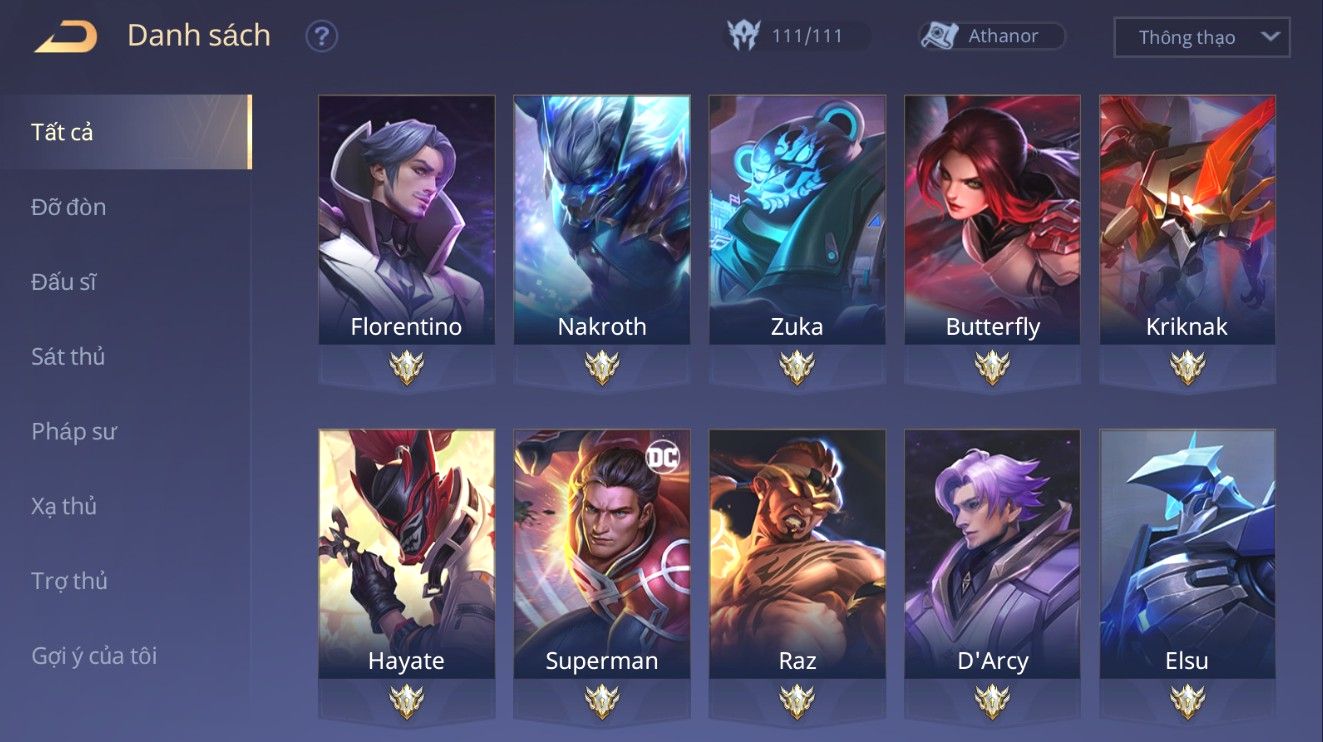Tap the hero count helmet icon
Image resolution: width=1323 pixels, height=742 pixels.
pyautogui.click(x=744, y=36)
